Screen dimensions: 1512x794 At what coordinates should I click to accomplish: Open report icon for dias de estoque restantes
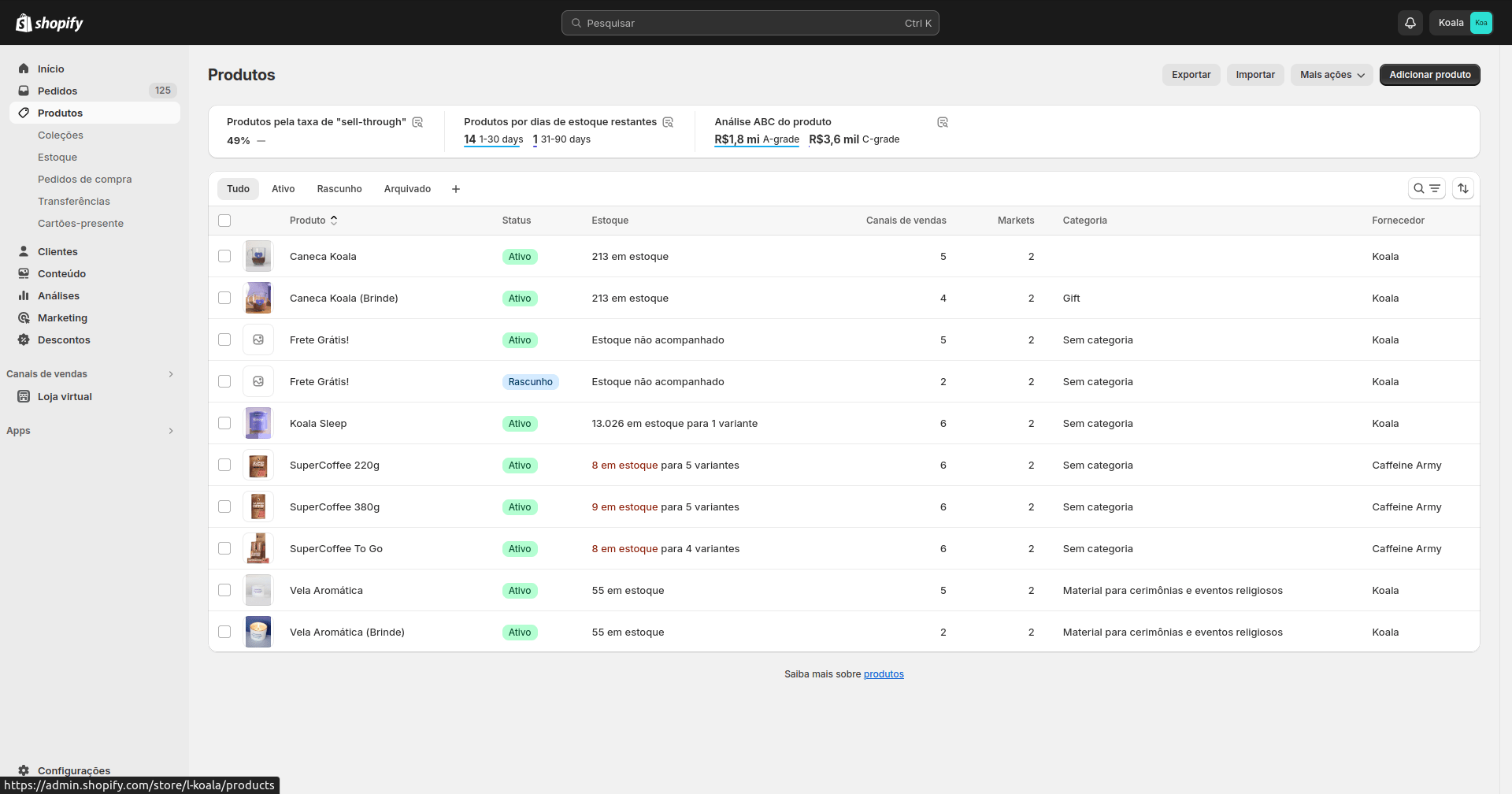tap(668, 122)
